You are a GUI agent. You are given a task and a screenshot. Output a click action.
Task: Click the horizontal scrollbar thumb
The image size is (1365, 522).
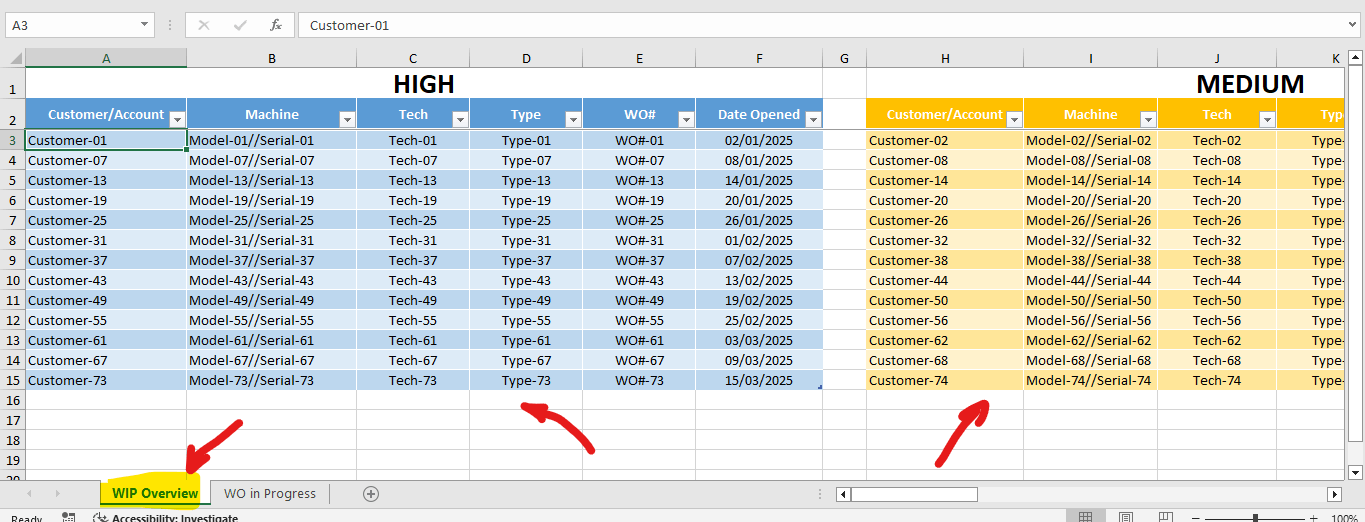tap(914, 494)
